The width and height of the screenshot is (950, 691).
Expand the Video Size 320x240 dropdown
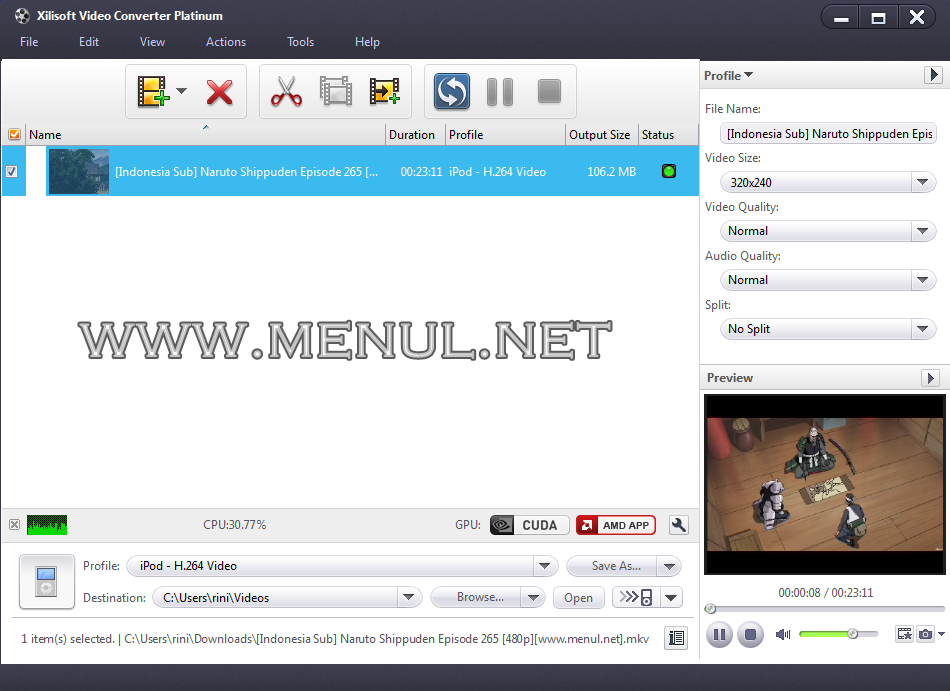click(x=923, y=182)
